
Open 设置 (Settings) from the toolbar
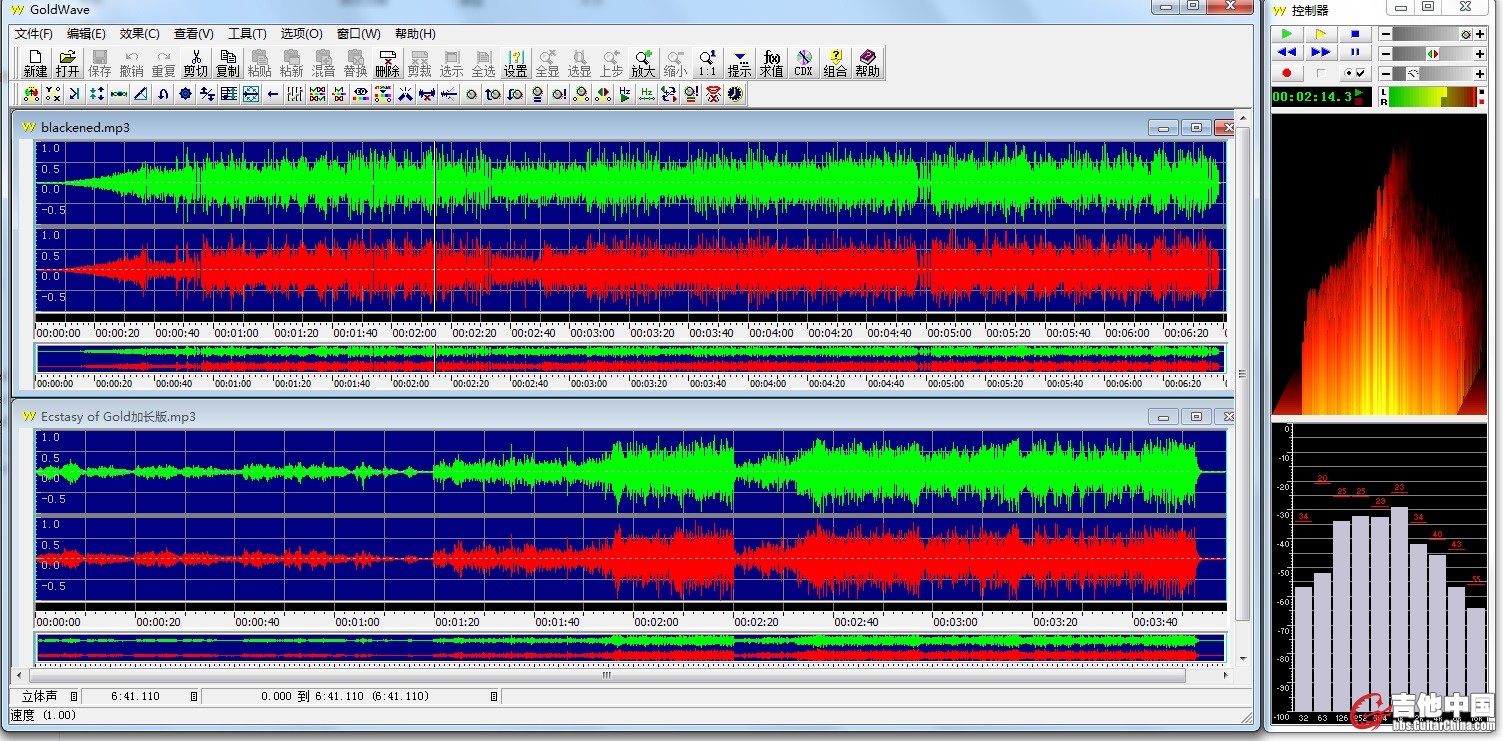[x=515, y=64]
